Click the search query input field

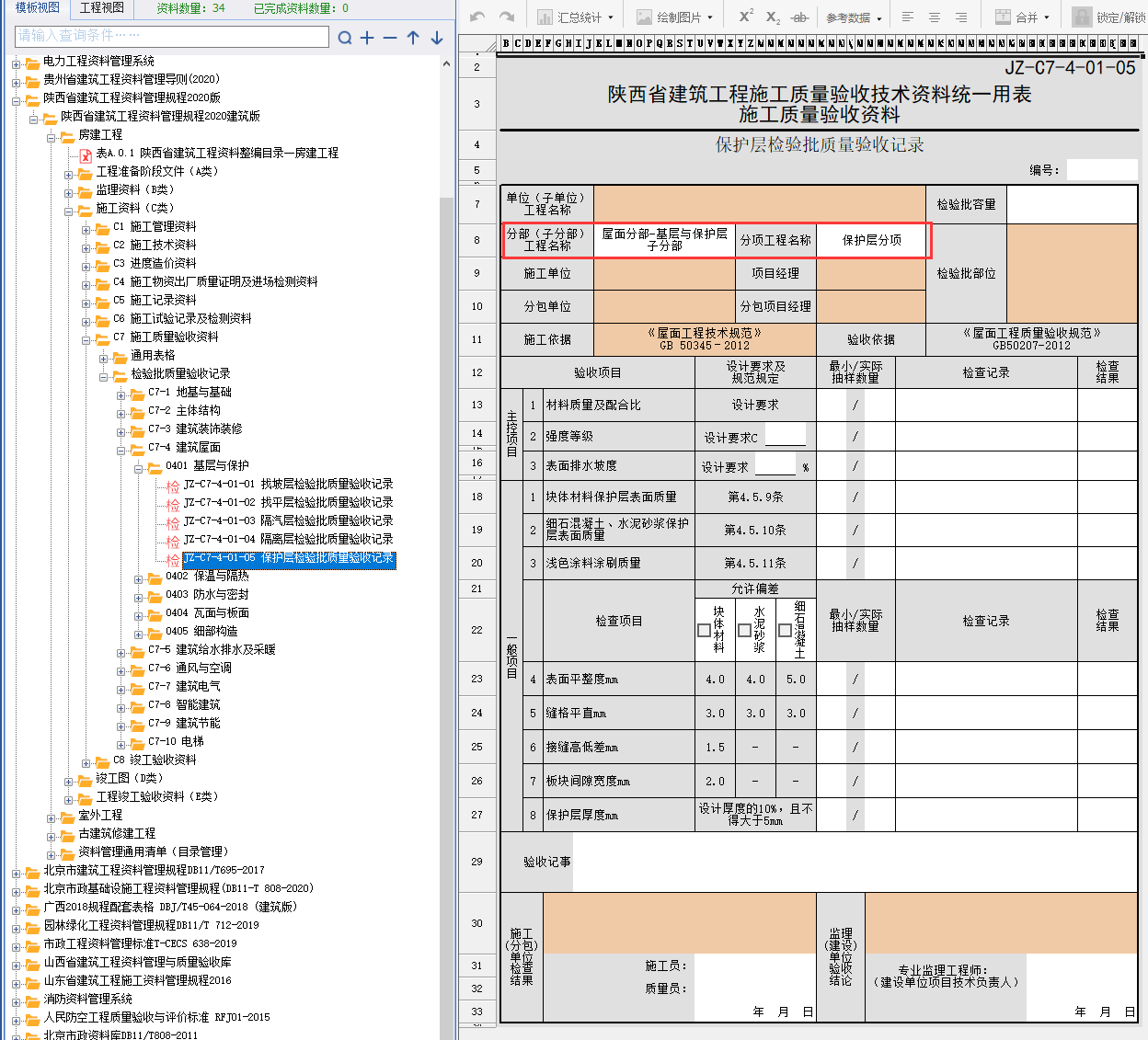[172, 36]
